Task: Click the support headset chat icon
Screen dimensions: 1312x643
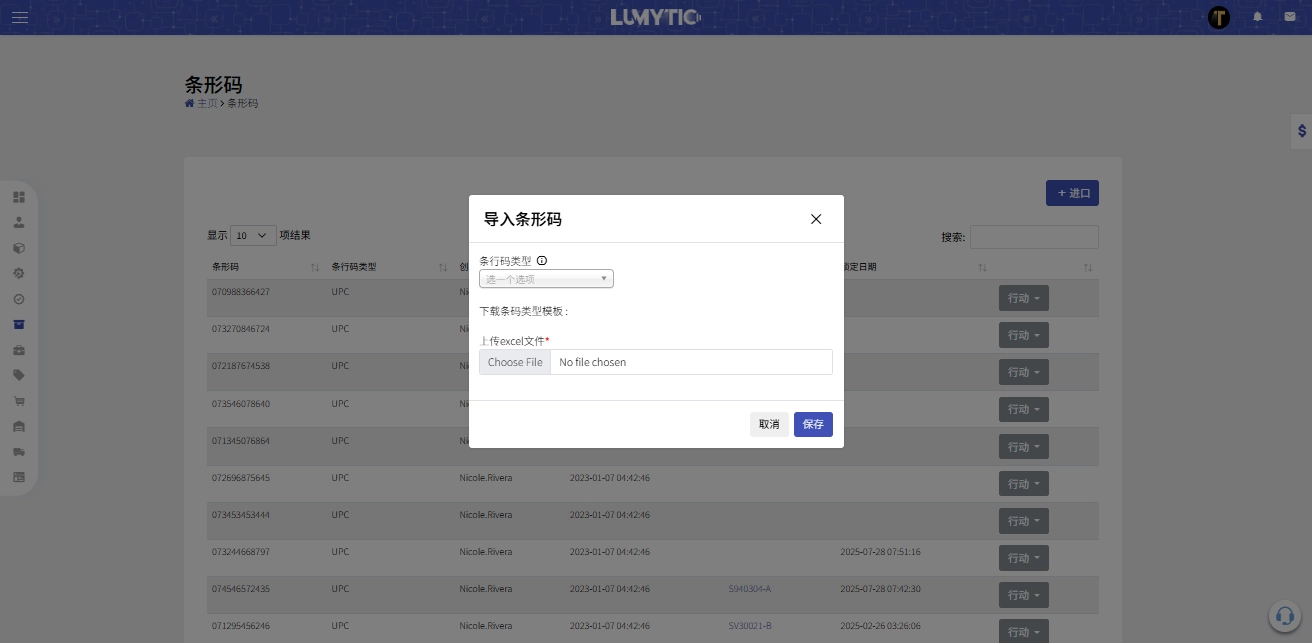Action: click(x=1283, y=614)
